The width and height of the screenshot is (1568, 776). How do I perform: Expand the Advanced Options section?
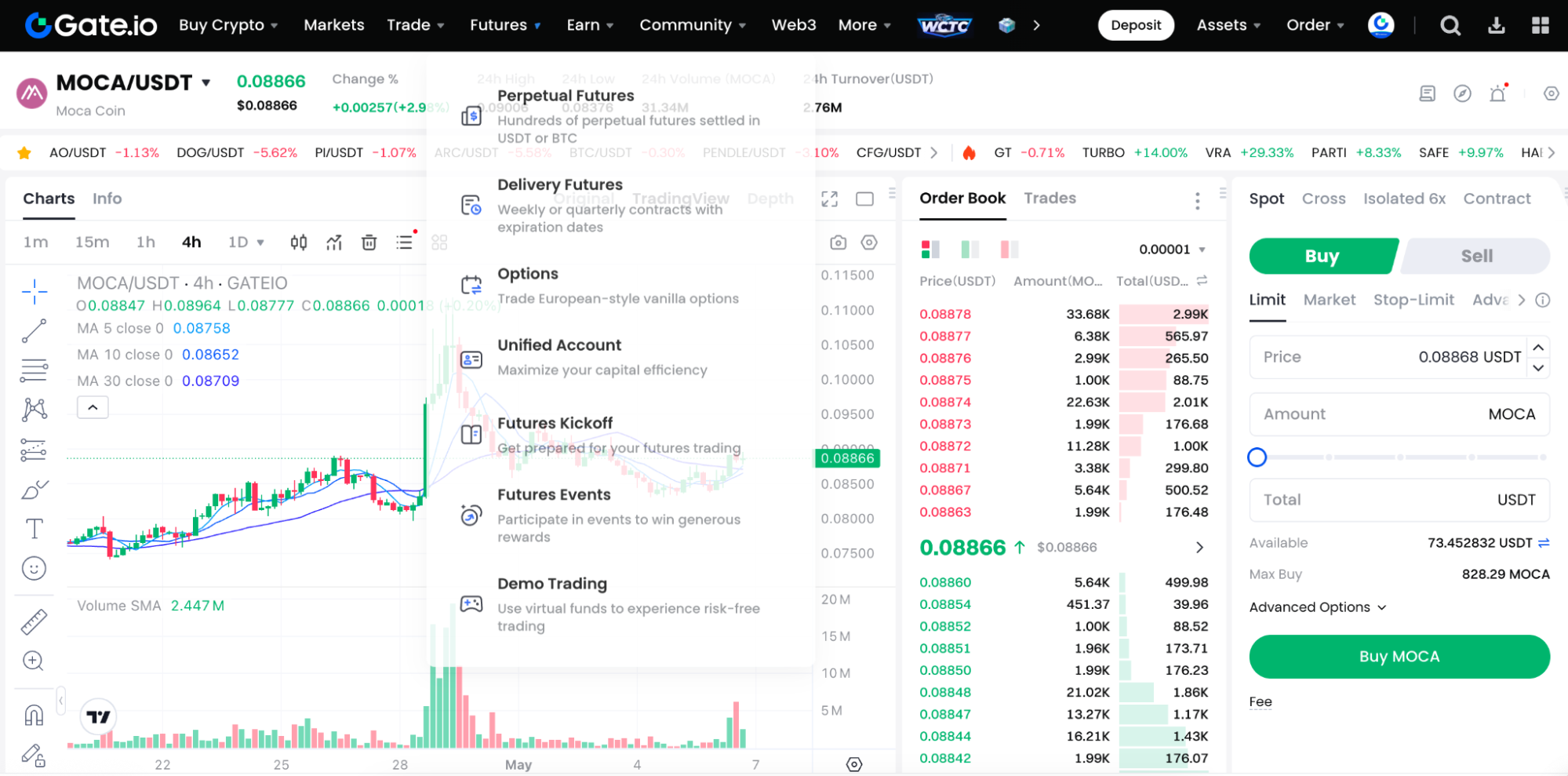click(x=1318, y=607)
